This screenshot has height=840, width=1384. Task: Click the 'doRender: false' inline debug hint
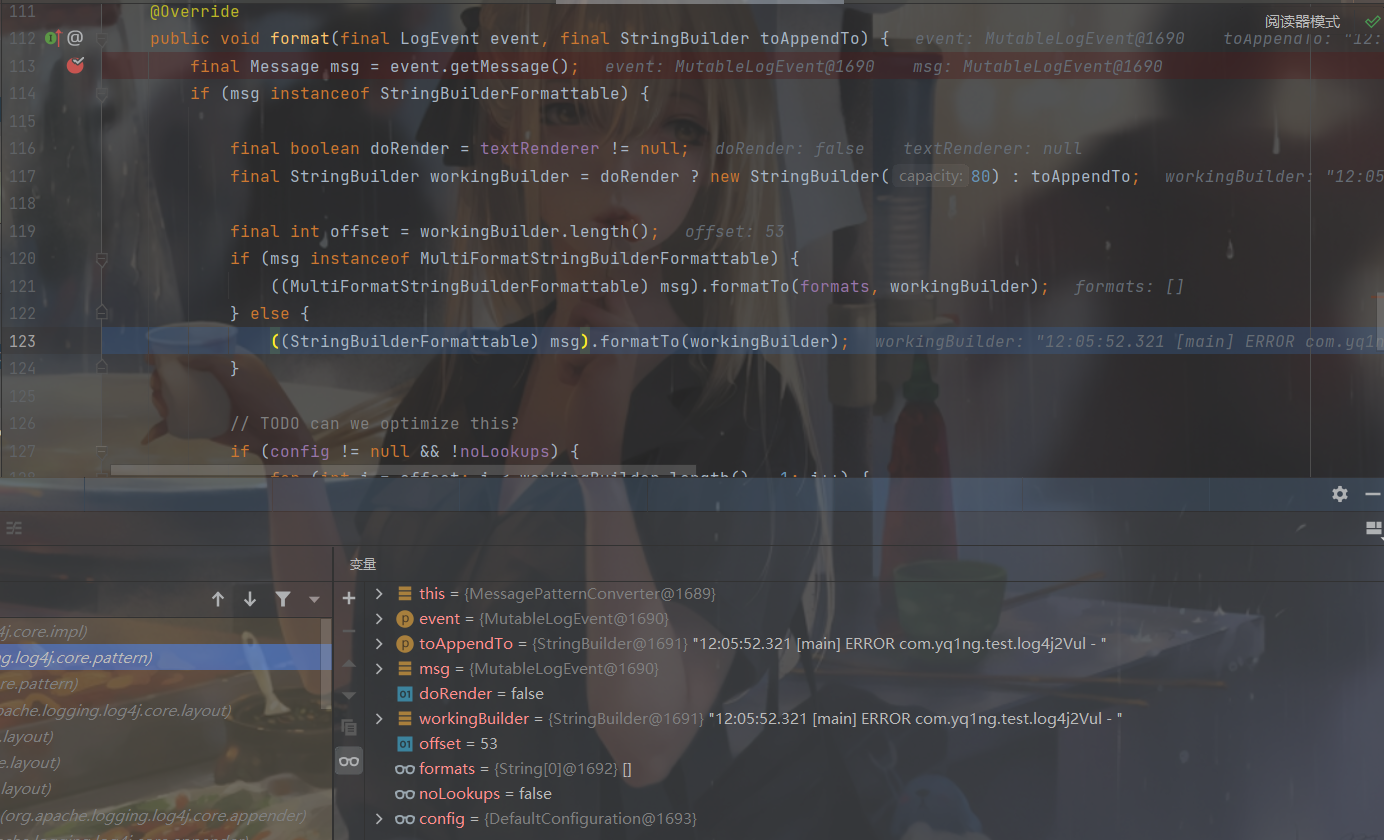click(789, 149)
